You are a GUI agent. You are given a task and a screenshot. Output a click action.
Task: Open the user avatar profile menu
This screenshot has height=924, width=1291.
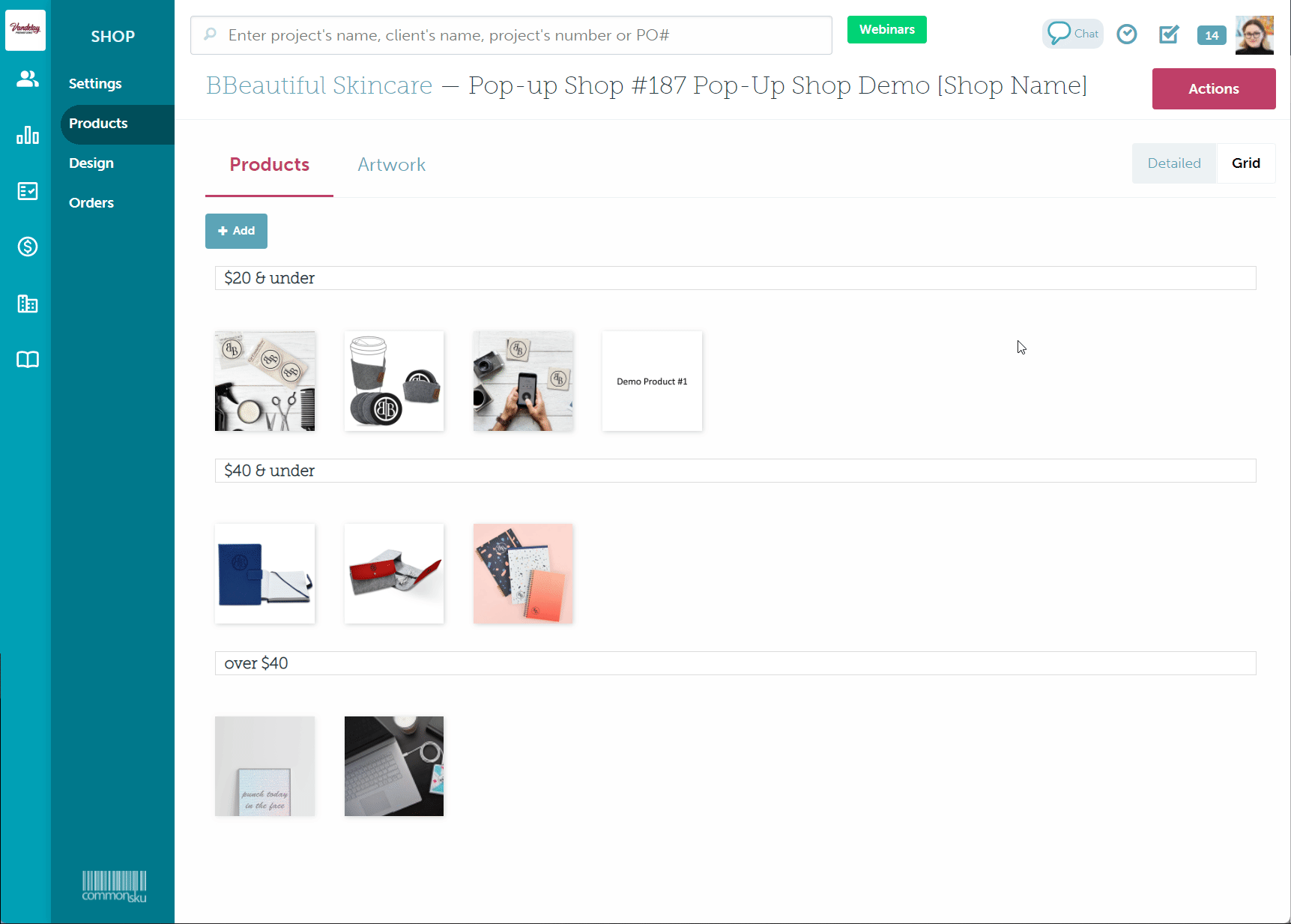(x=1255, y=35)
